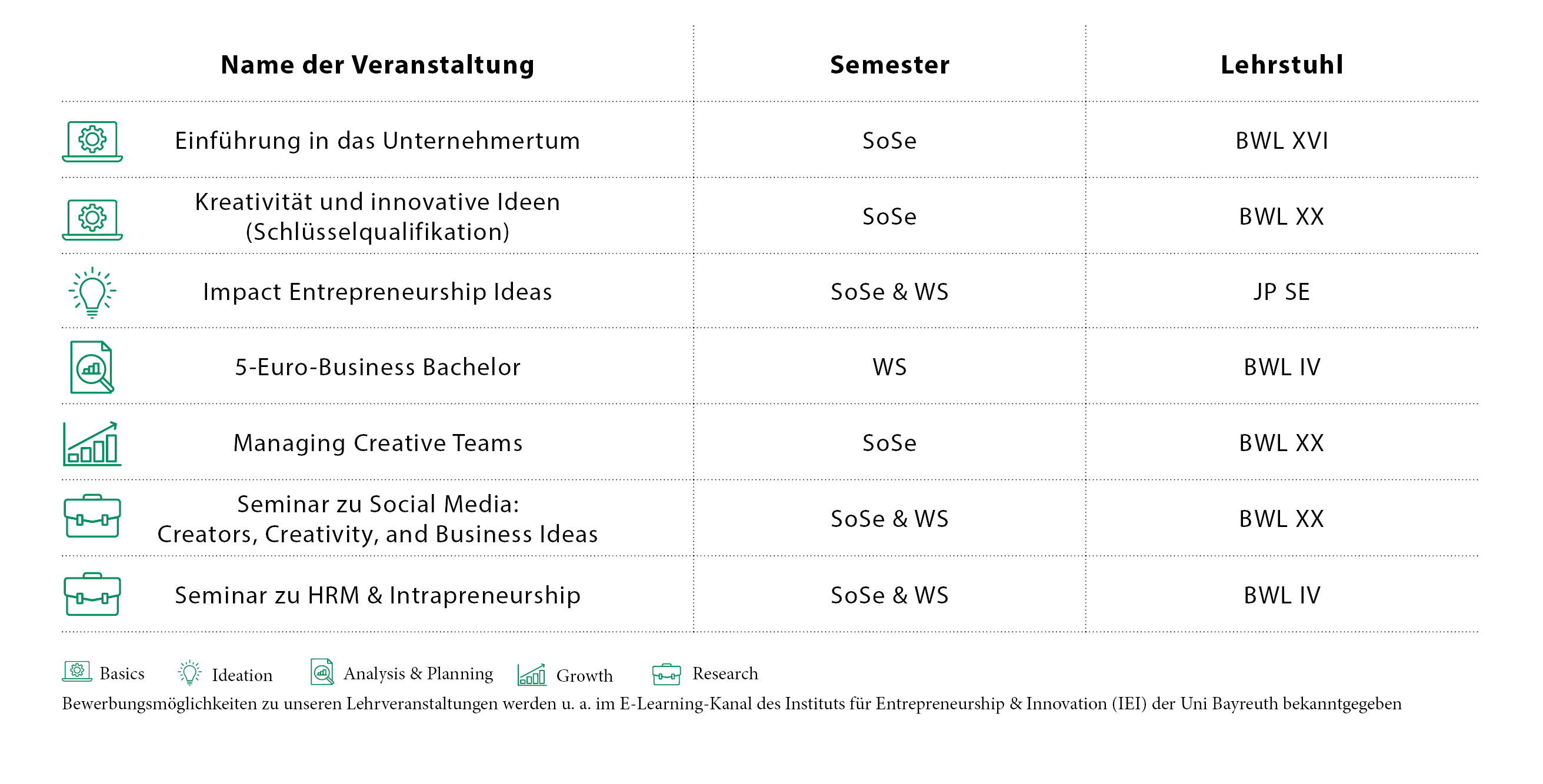
Task: Click the laptop gear icon beside Kreativität und innovative Ideen
Action: (92, 220)
